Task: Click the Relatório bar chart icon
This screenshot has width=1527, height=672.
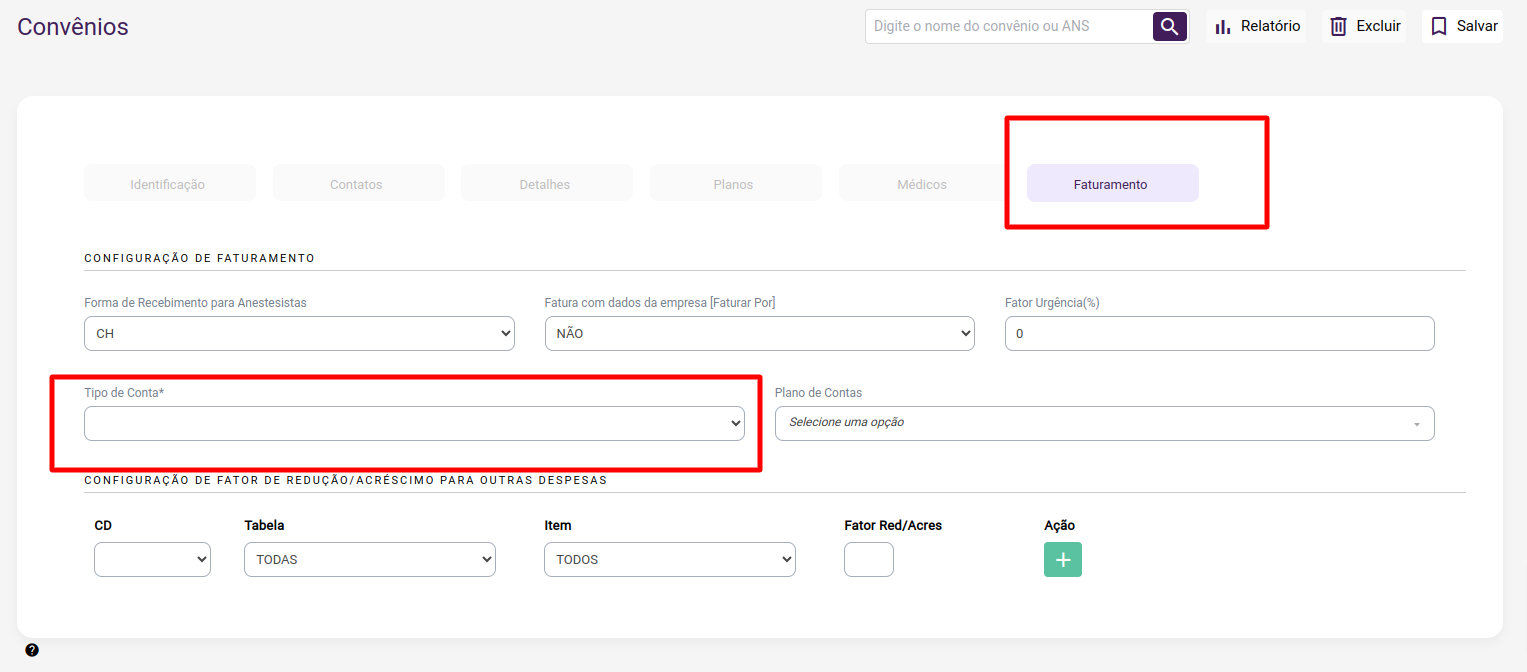Action: (x=1222, y=27)
